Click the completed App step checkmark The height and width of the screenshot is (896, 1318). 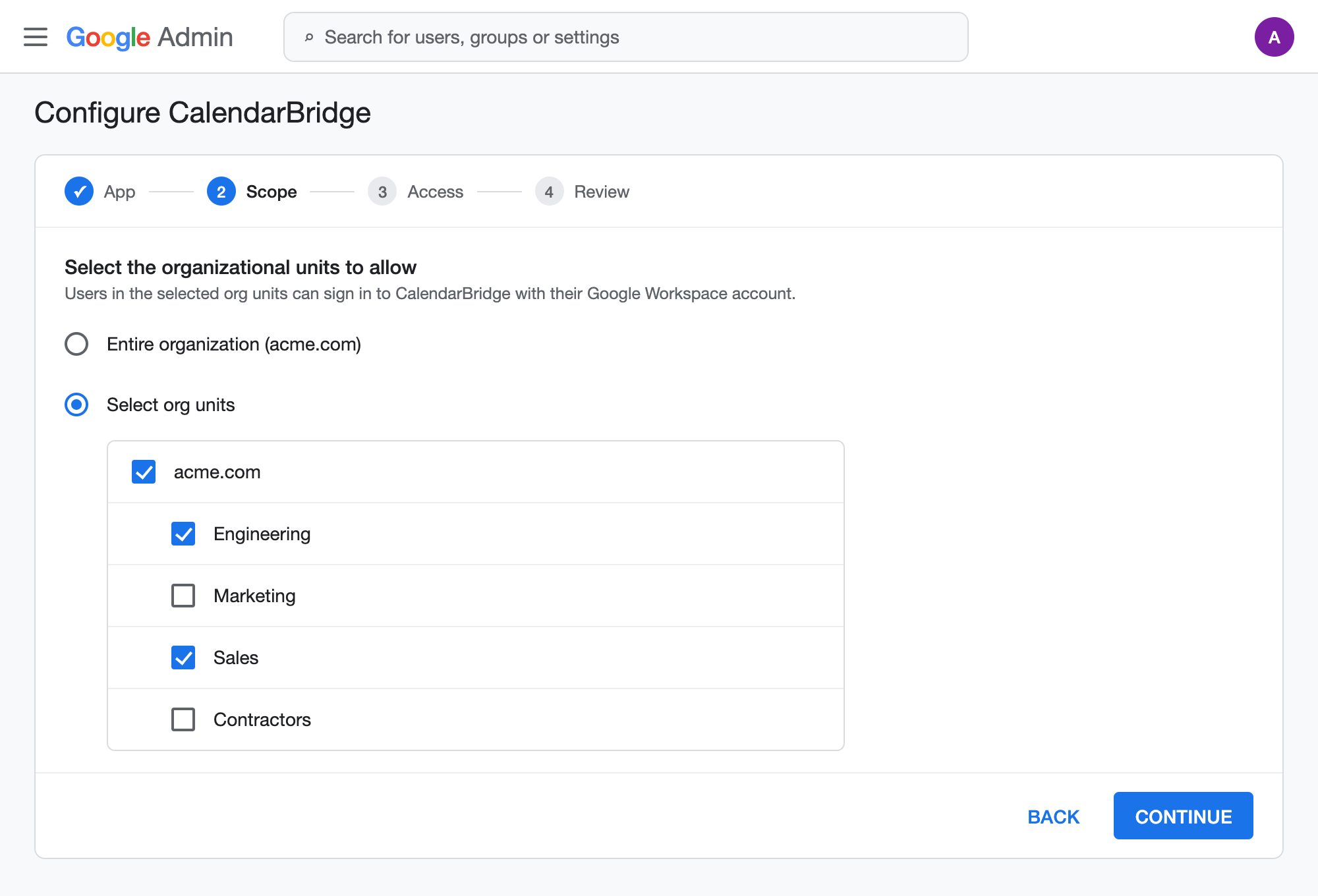coord(79,192)
